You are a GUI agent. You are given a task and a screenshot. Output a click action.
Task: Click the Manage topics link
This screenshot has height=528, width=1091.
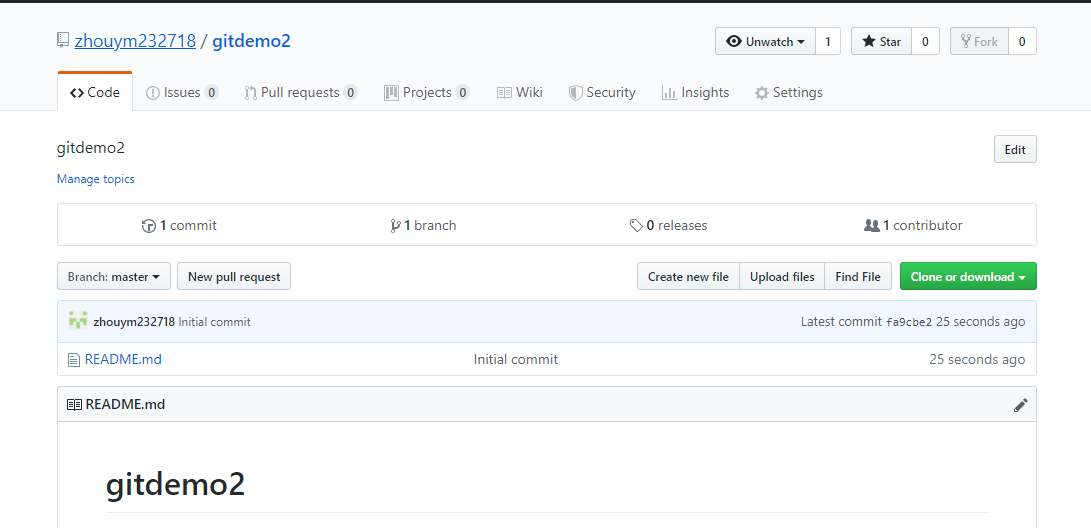95,179
